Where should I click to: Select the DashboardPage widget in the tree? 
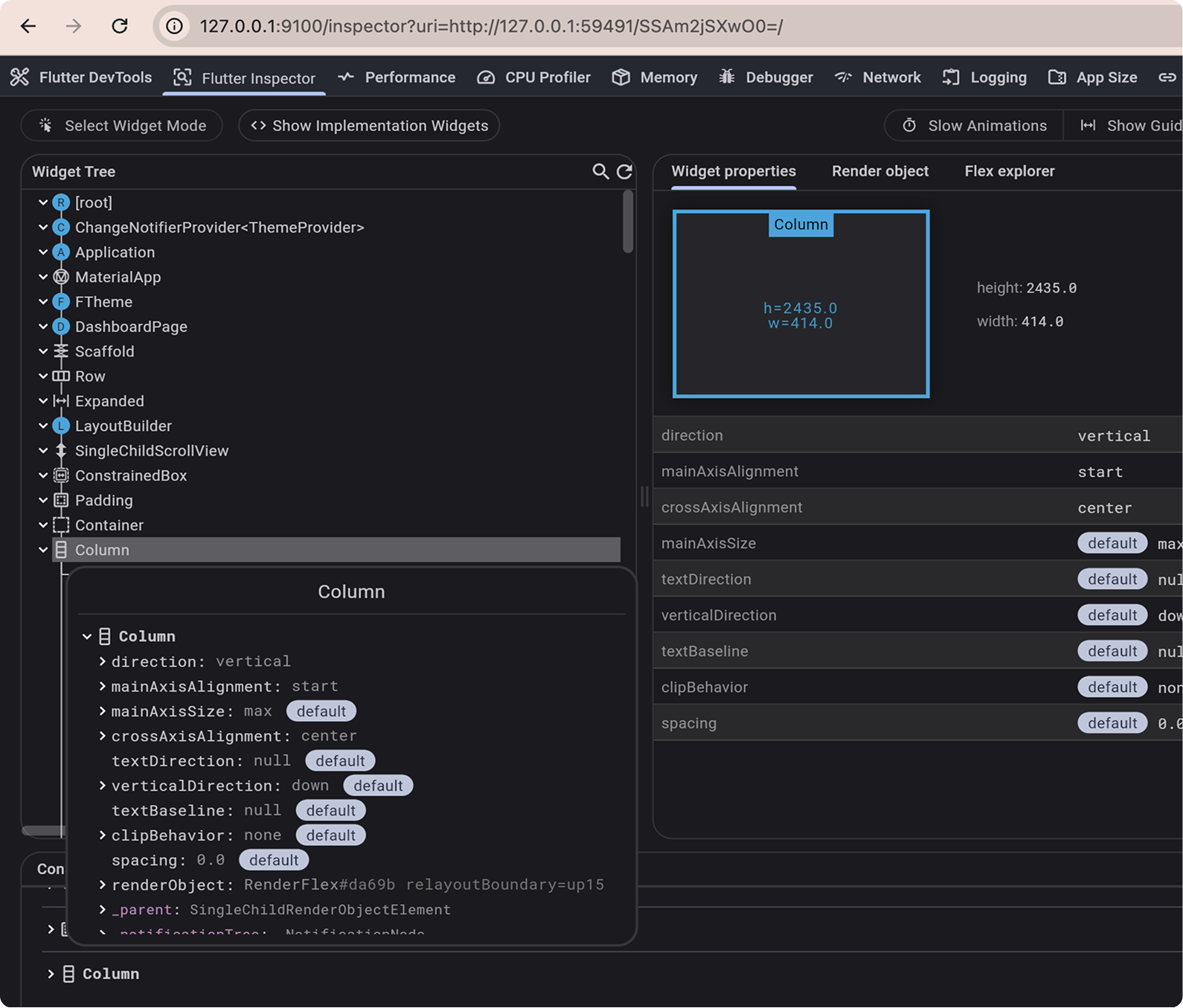[x=131, y=327]
